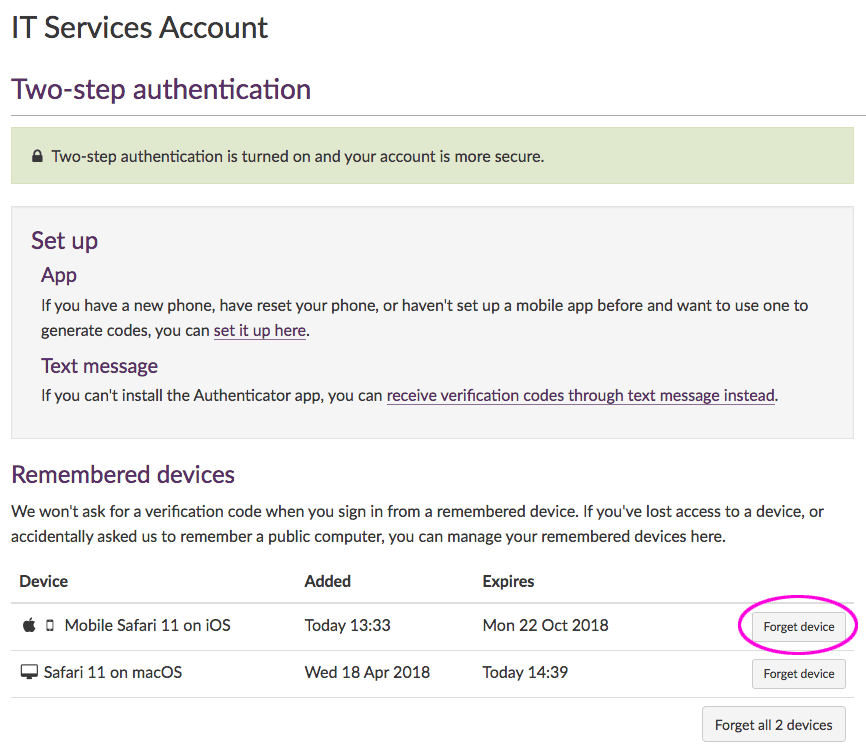Click the Added column header
This screenshot has width=866, height=755.
pyautogui.click(x=328, y=581)
